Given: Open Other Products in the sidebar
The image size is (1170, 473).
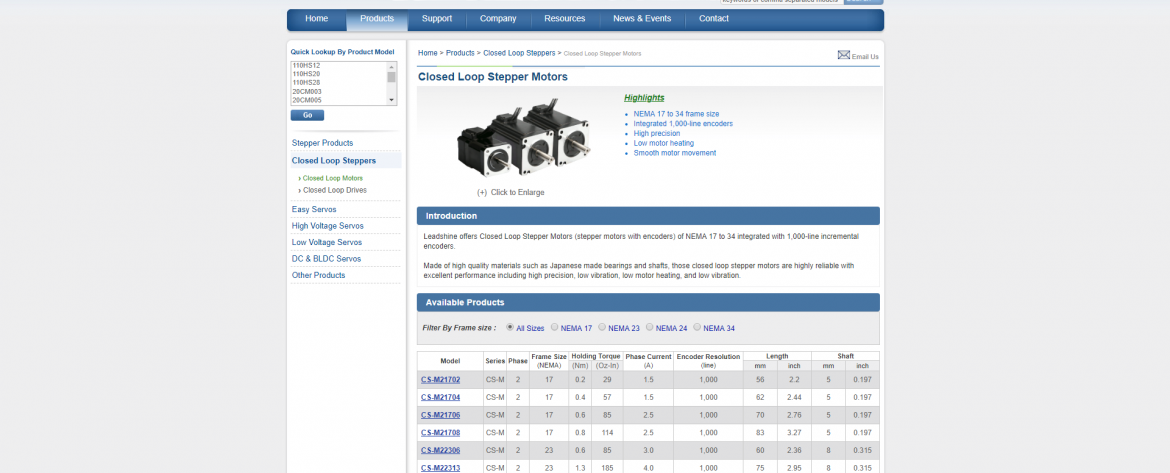Looking at the screenshot, I should [319, 275].
